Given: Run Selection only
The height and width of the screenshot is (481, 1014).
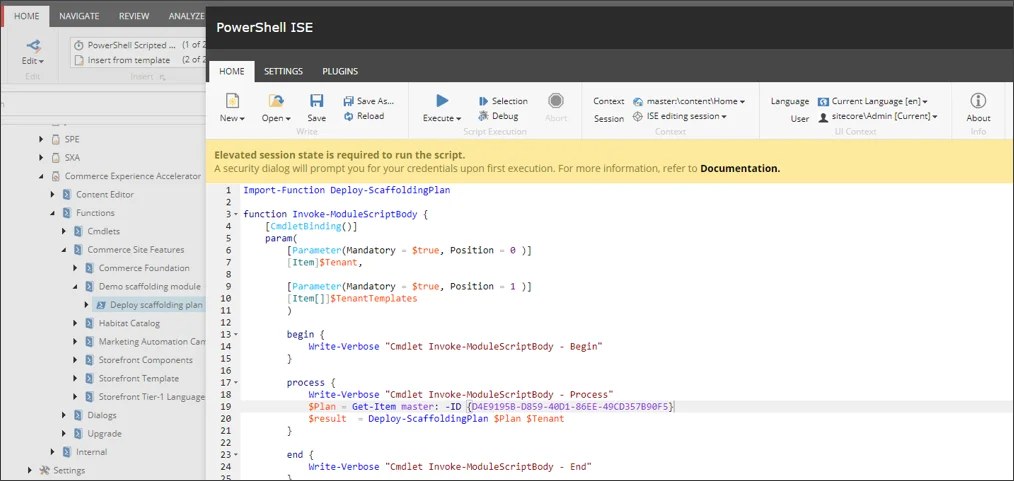Looking at the screenshot, I should (503, 101).
